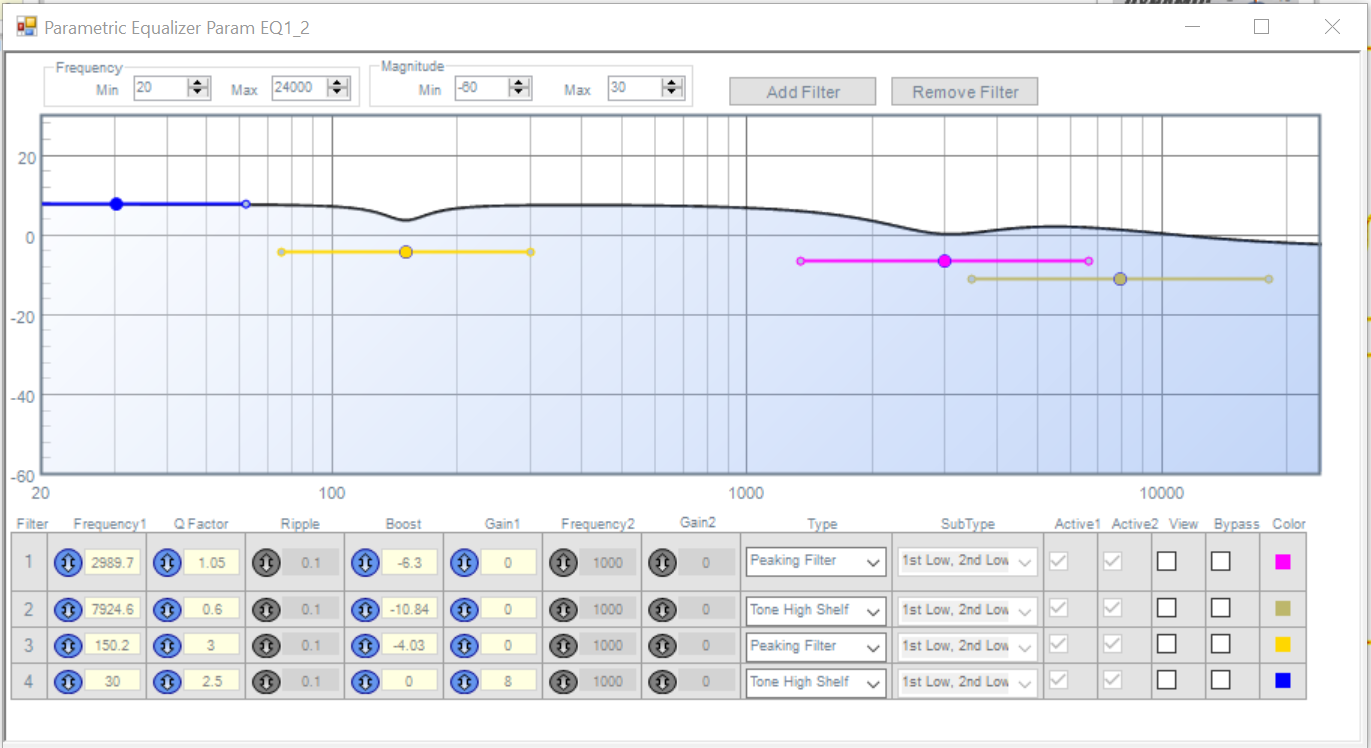The image size is (1371, 748).
Task: Click Gain1 knob icon for filter 3
Action: (464, 646)
